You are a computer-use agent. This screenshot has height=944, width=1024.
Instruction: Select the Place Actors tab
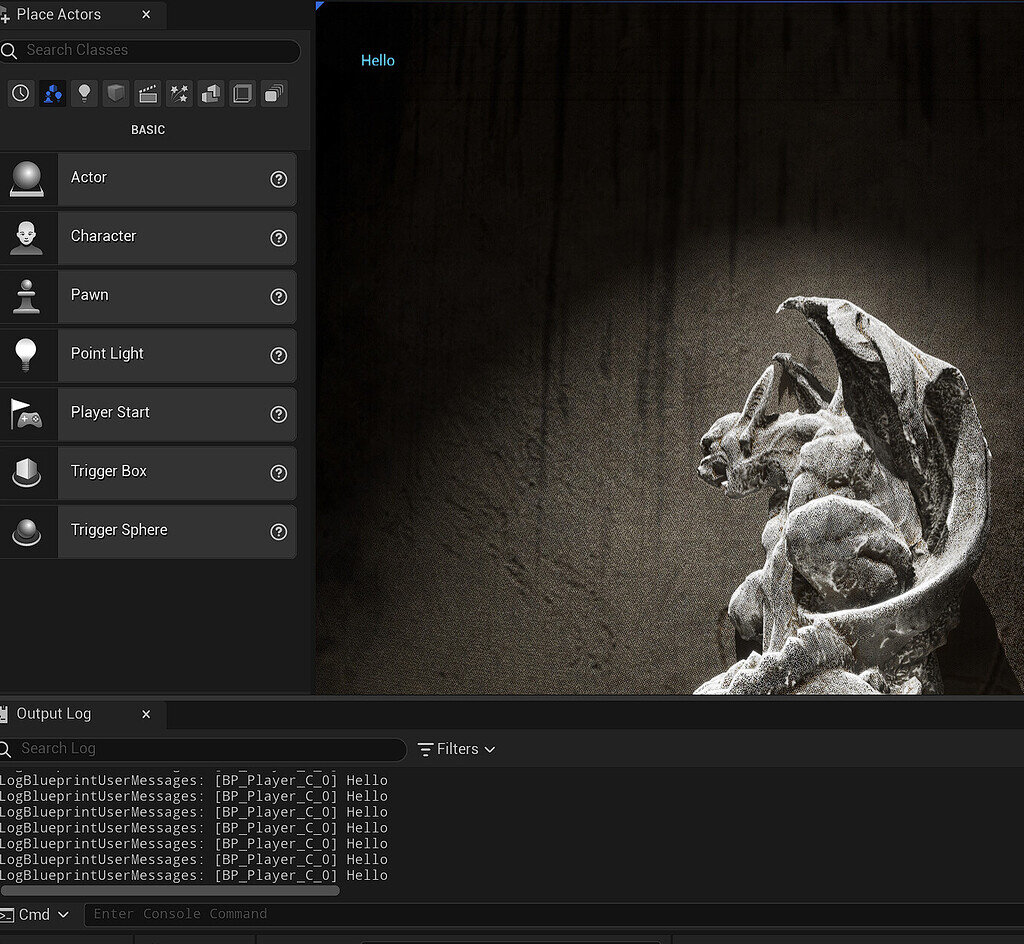[x=59, y=14]
